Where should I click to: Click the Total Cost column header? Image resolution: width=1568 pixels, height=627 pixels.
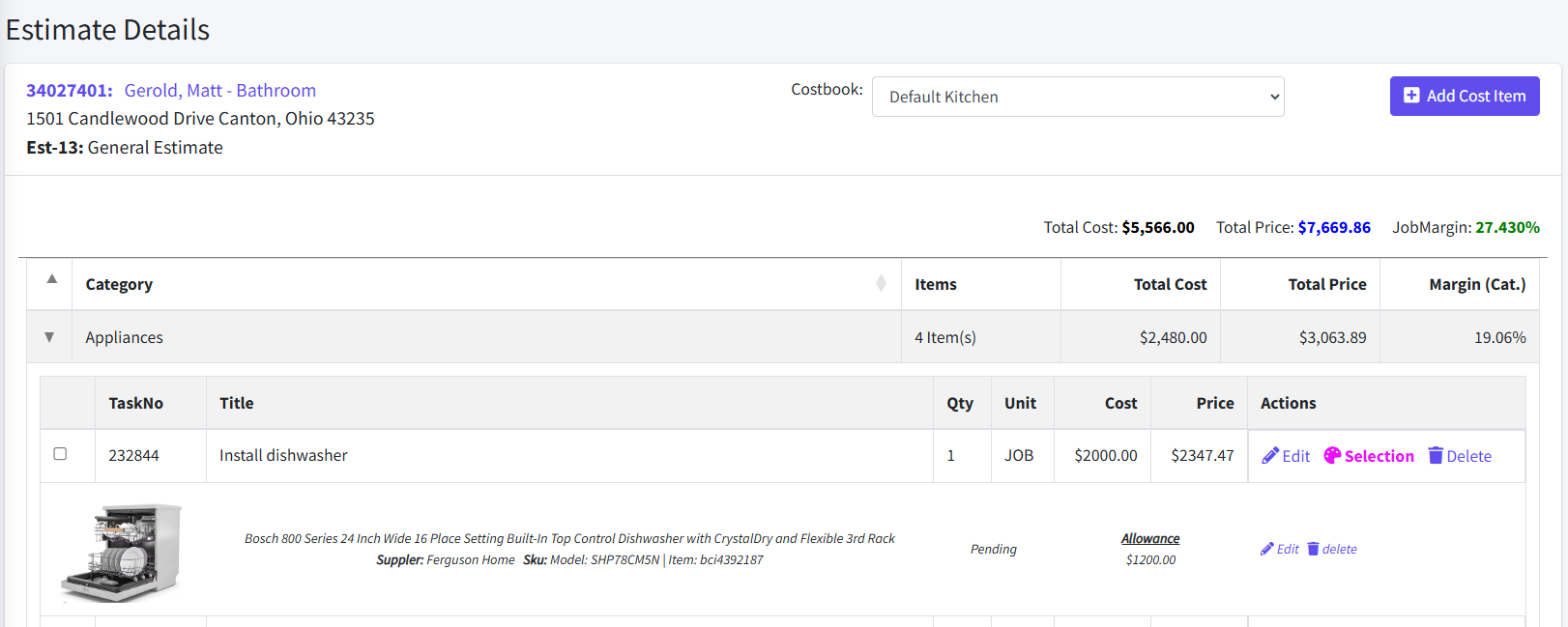1170,284
